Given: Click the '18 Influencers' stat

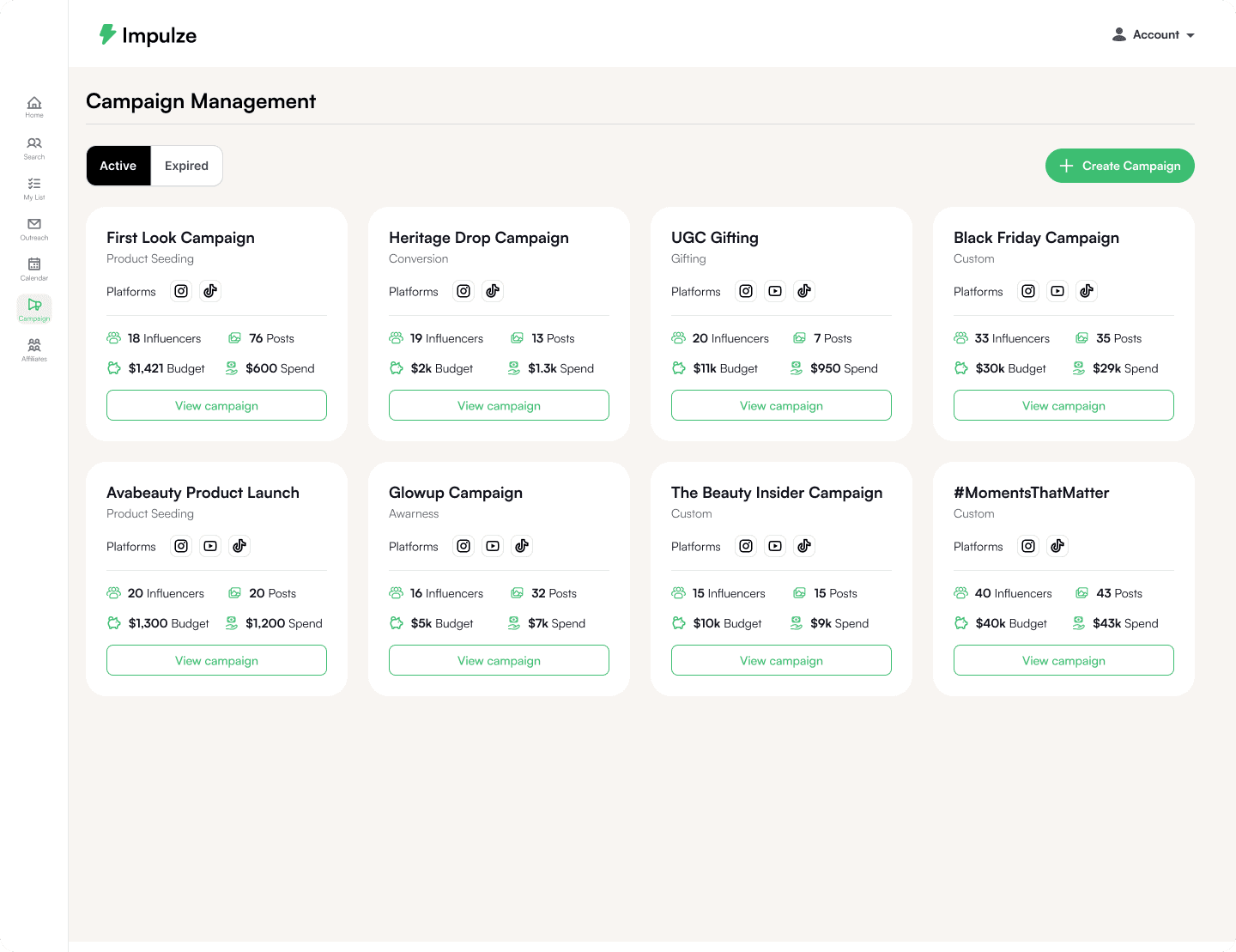Looking at the screenshot, I should [154, 338].
